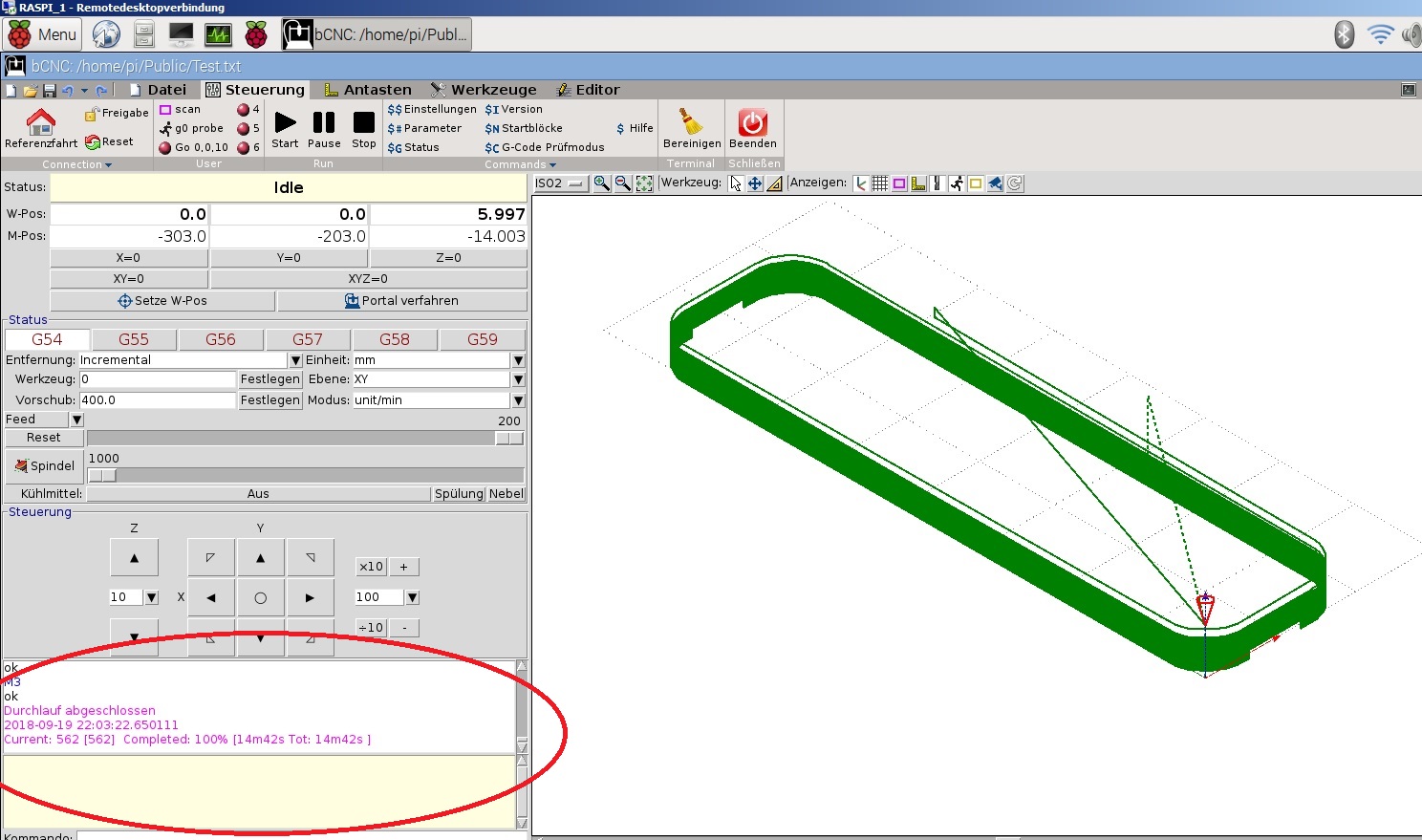The height and width of the screenshot is (840, 1422).
Task: Run the 'g0 probe' user button
Action: [191, 128]
